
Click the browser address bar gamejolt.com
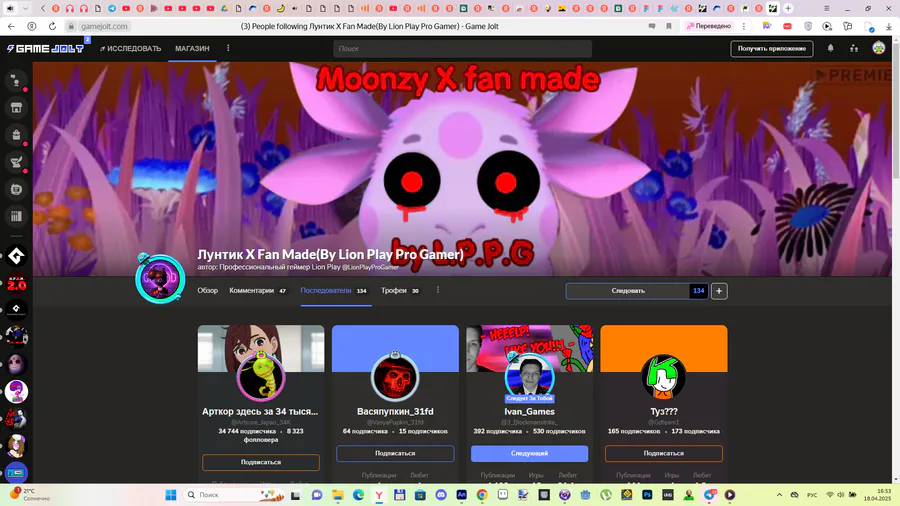click(103, 26)
